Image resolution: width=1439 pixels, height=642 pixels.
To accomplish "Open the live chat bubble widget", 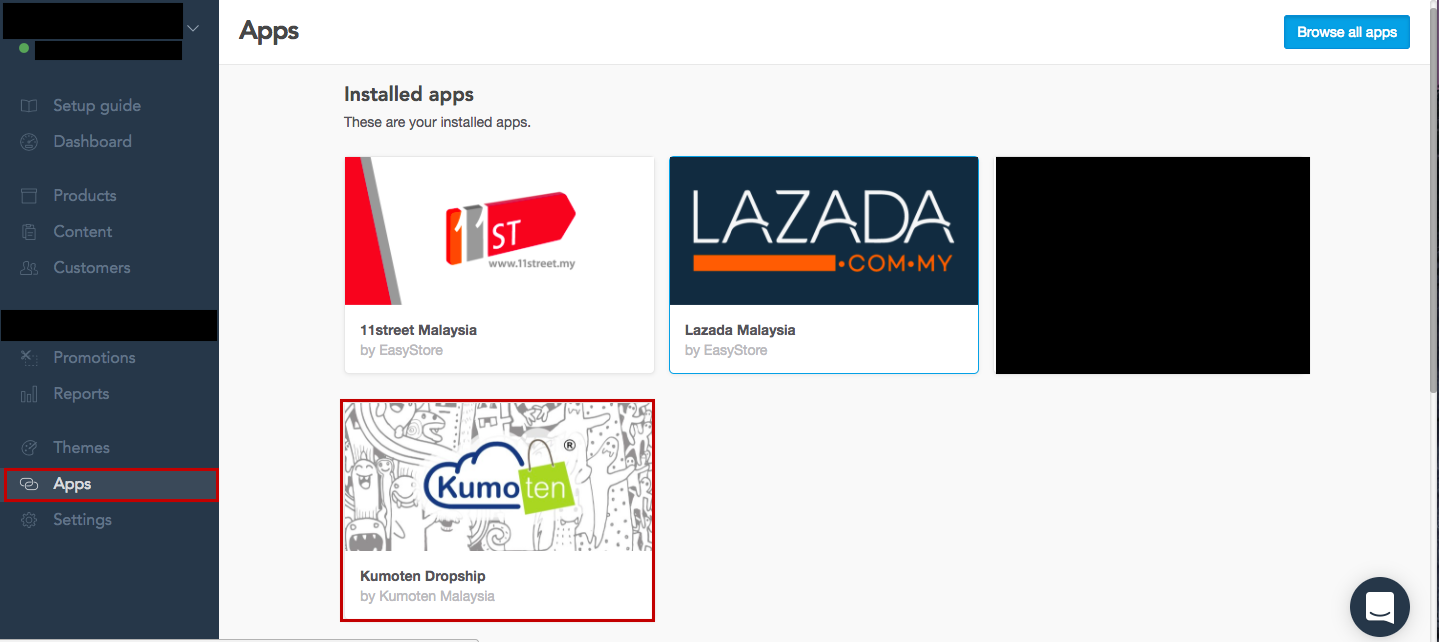I will [1380, 607].
